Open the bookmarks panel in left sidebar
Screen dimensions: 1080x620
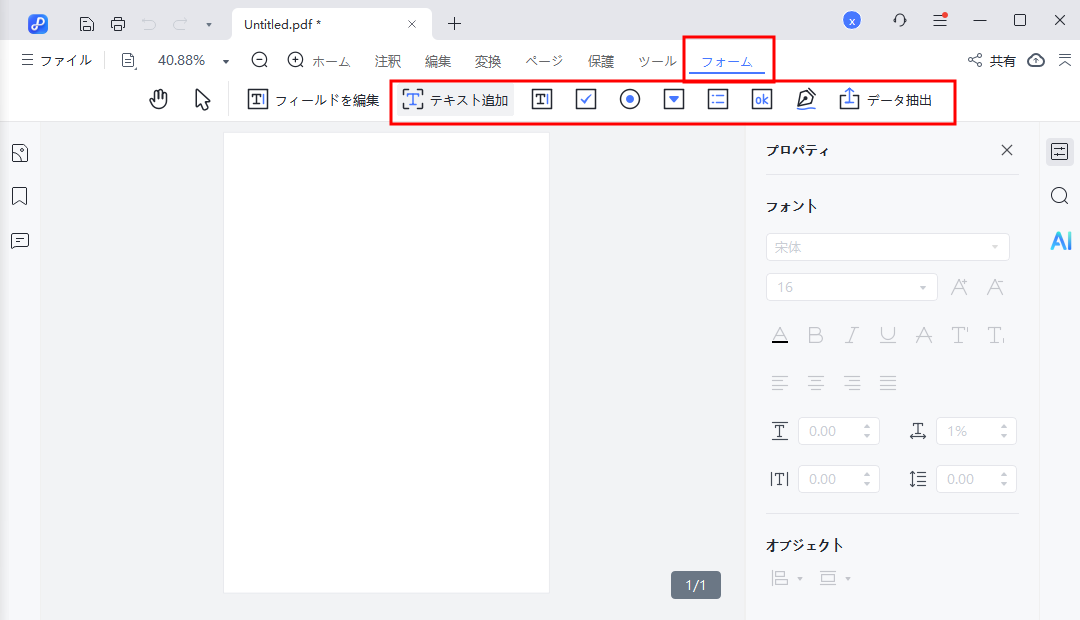(x=20, y=196)
